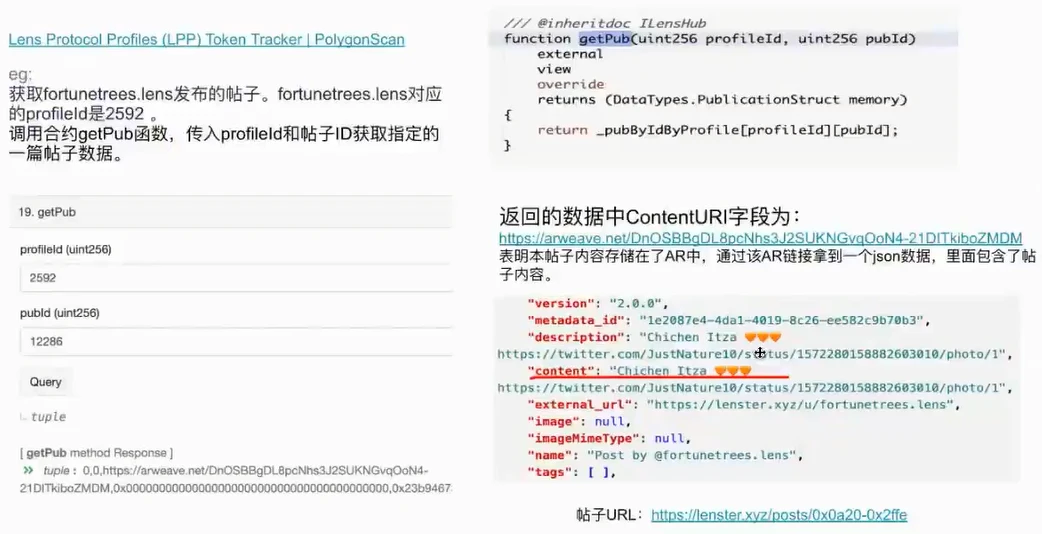1042x534 pixels.
Task: Expand the 19. getPub function header
Action: (231, 213)
